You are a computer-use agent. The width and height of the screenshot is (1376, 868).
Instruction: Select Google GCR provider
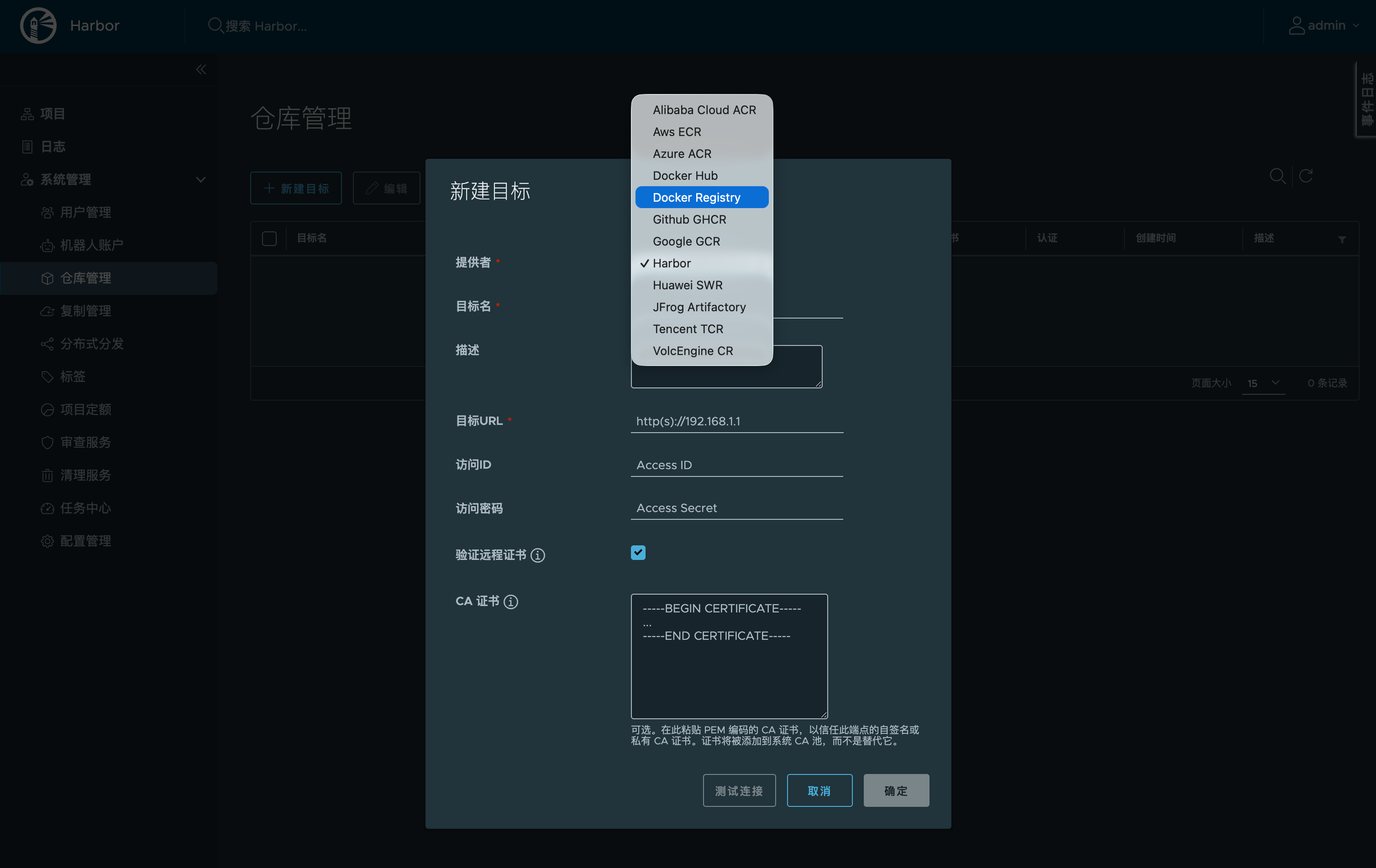click(x=702, y=241)
